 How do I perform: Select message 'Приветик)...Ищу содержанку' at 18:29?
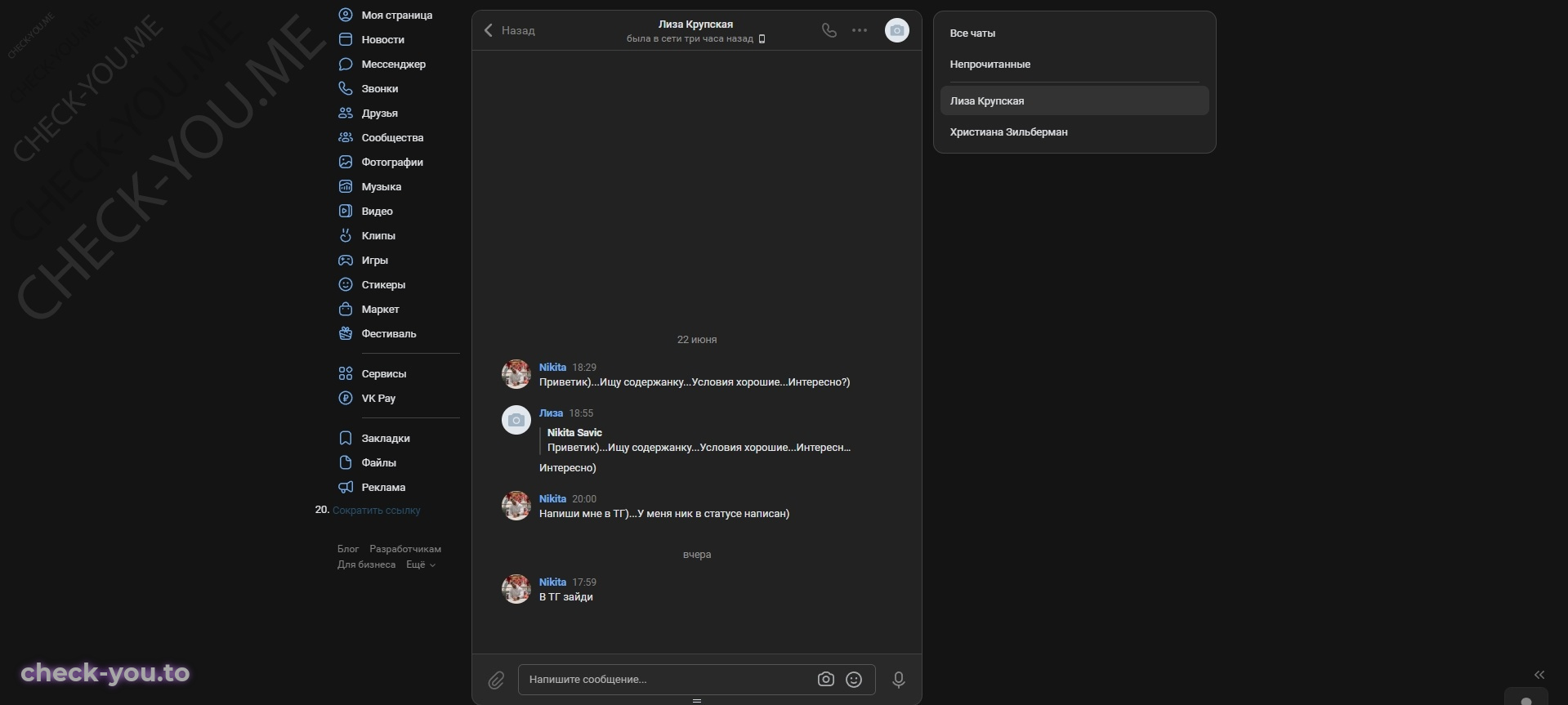coord(695,382)
